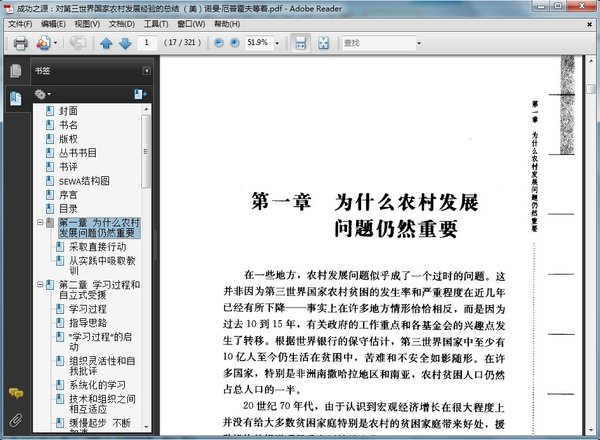Select the 采取直接行动 bookmark

98,247
